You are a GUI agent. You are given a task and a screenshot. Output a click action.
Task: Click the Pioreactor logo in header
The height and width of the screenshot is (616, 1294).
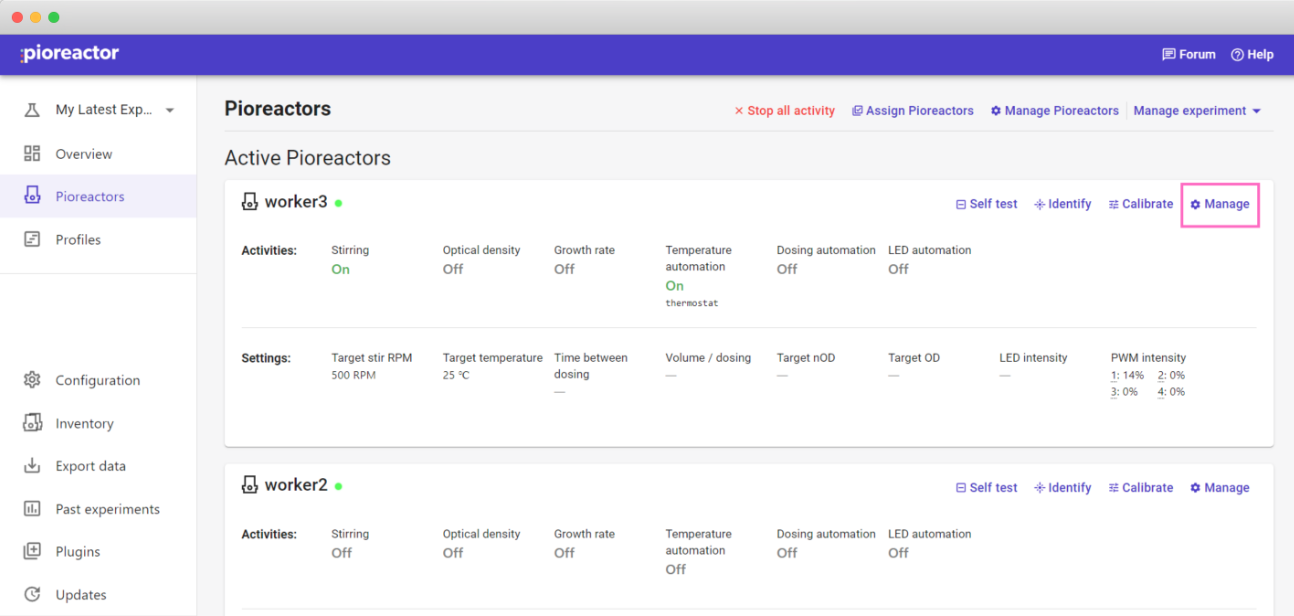(x=70, y=54)
